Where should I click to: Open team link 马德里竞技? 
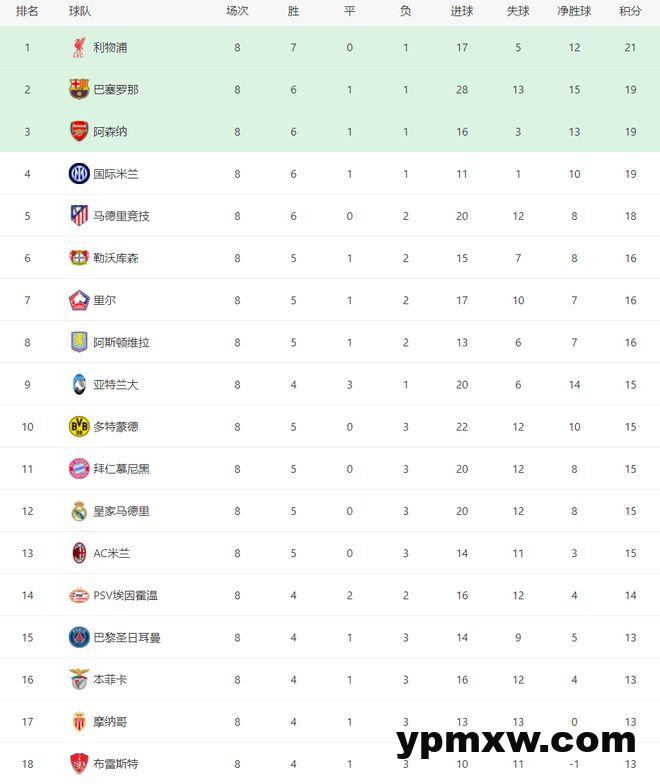tap(122, 216)
